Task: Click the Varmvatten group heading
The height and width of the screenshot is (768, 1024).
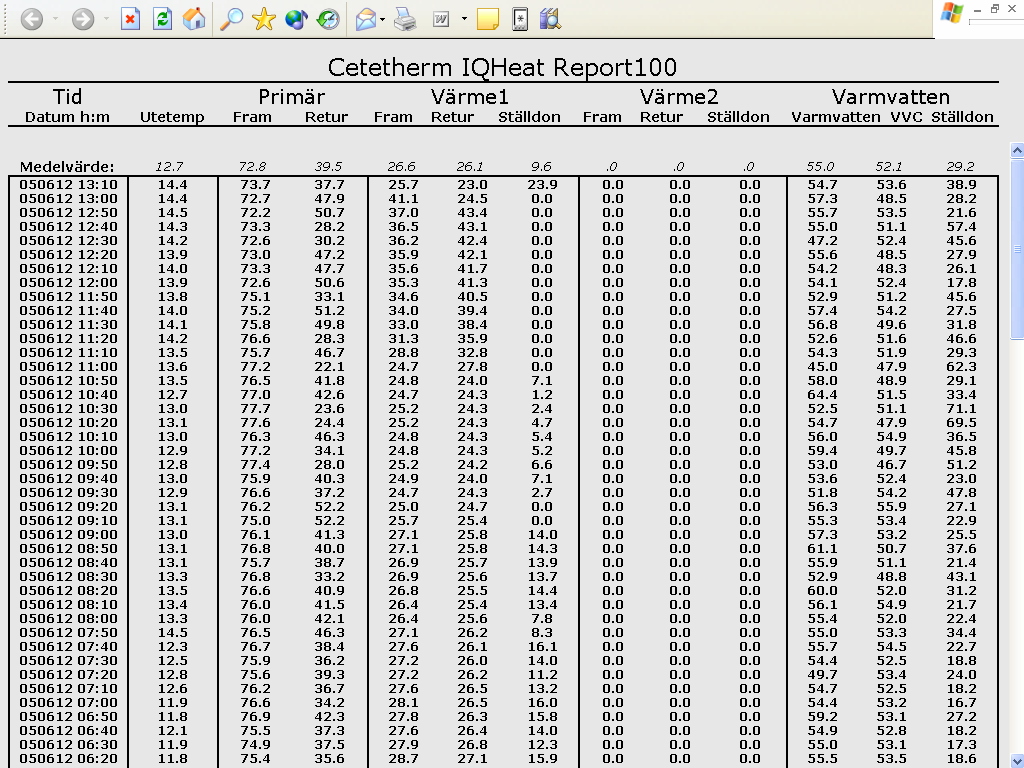Action: pos(891,97)
